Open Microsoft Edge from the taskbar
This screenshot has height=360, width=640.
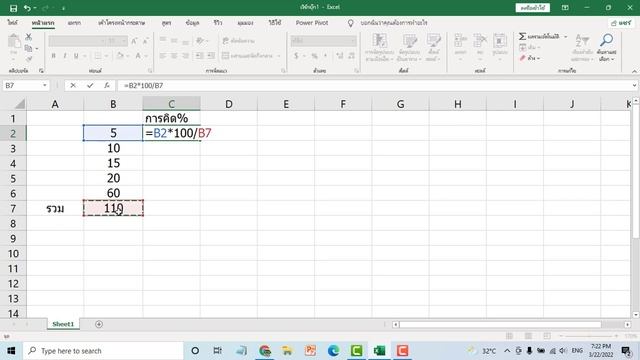coord(333,351)
